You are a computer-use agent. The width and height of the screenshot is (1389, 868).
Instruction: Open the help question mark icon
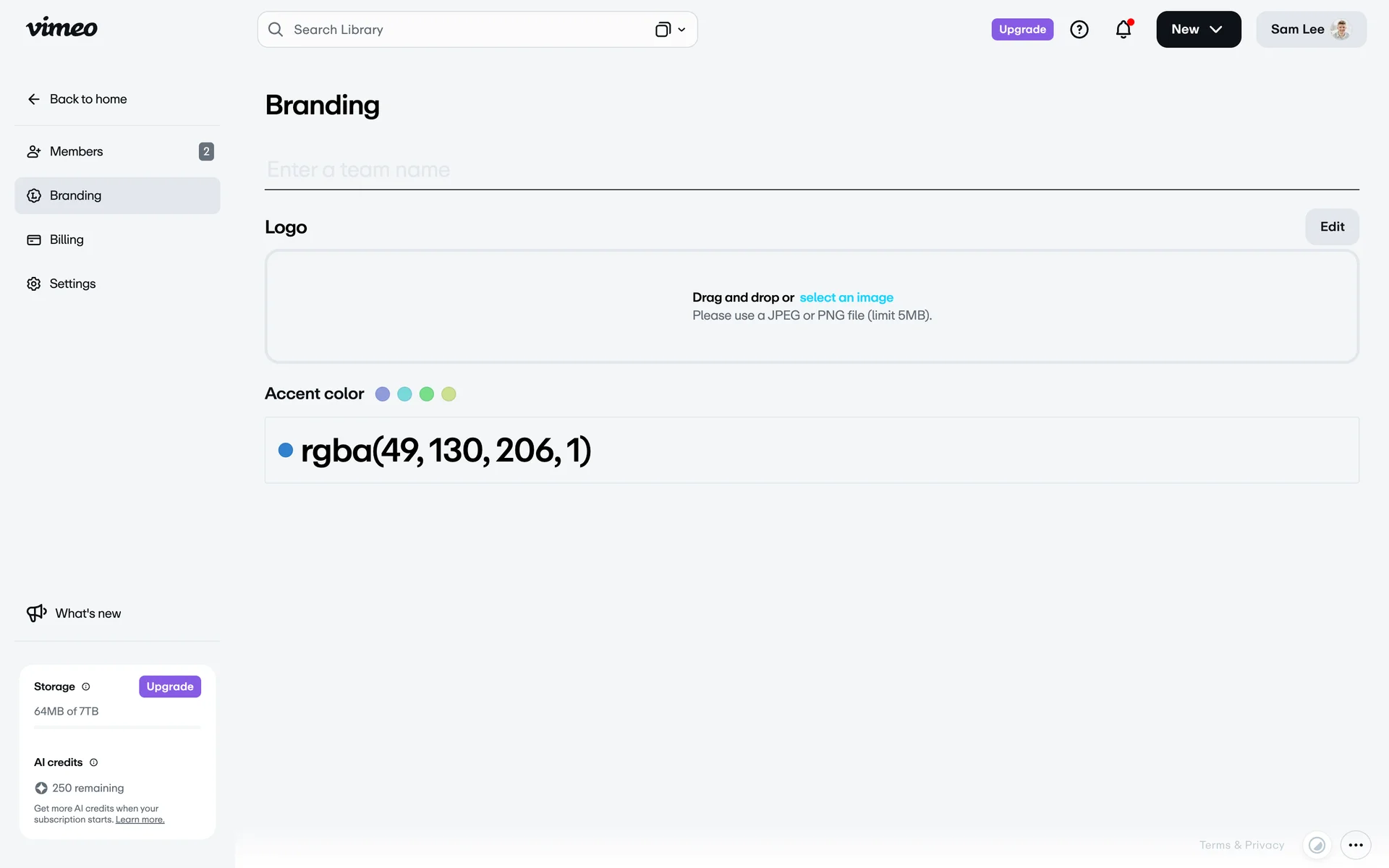1079,30
